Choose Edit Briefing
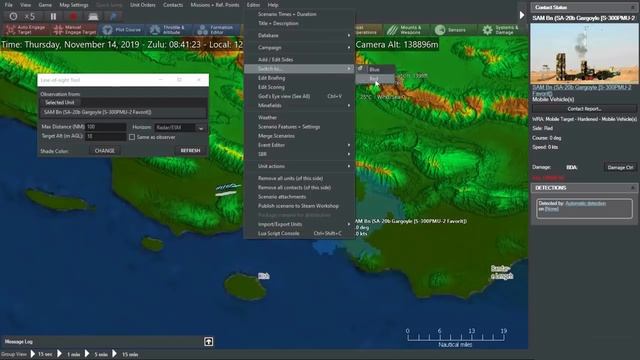The image size is (640, 360). (x=299, y=78)
